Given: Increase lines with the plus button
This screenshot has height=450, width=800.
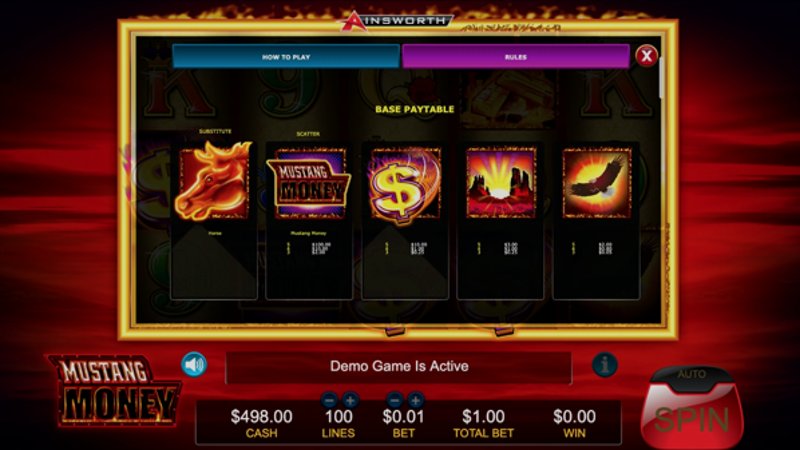Looking at the screenshot, I should (x=350, y=400).
